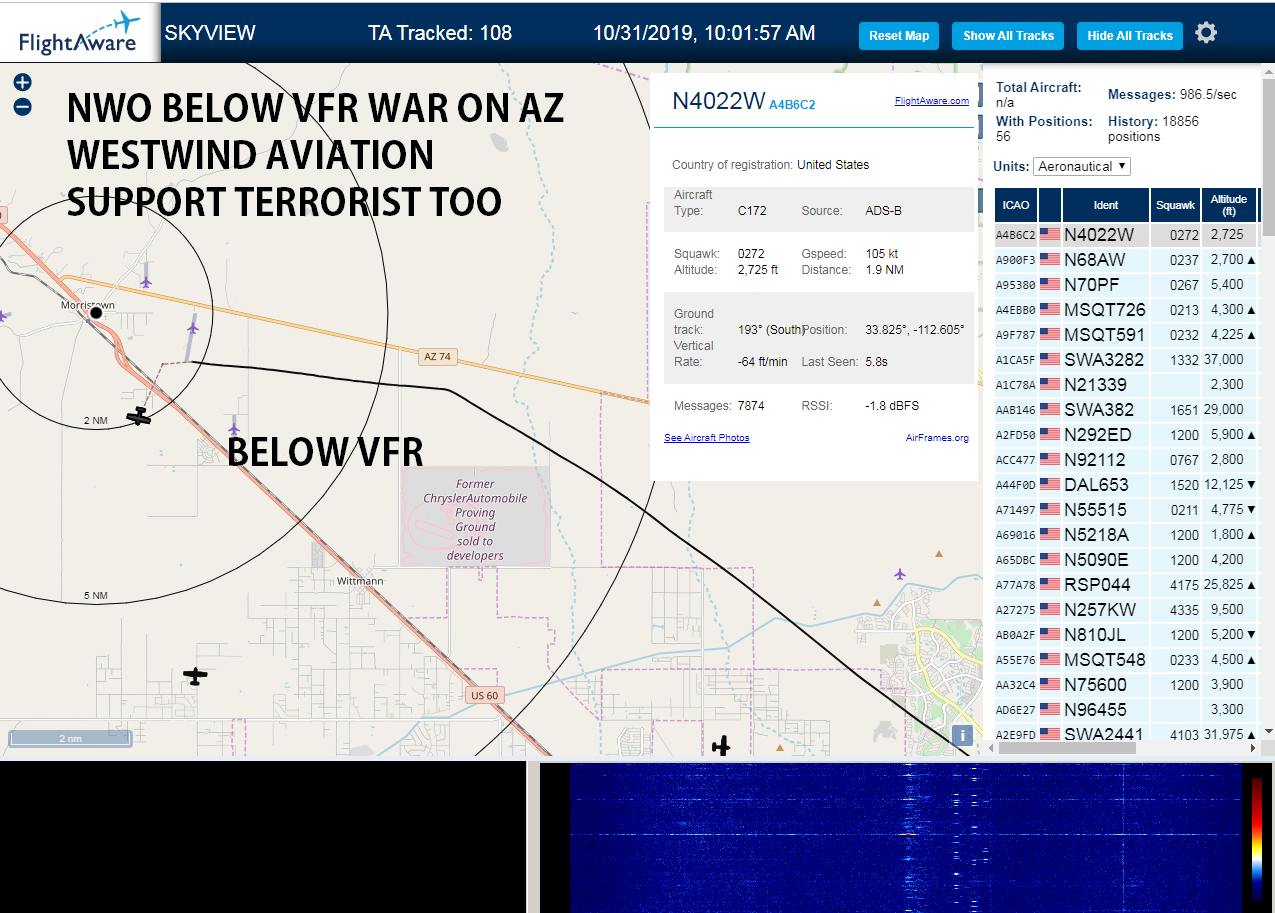Select the SWA2441 aircraft row
The image size is (1275, 913).
click(x=1127, y=733)
